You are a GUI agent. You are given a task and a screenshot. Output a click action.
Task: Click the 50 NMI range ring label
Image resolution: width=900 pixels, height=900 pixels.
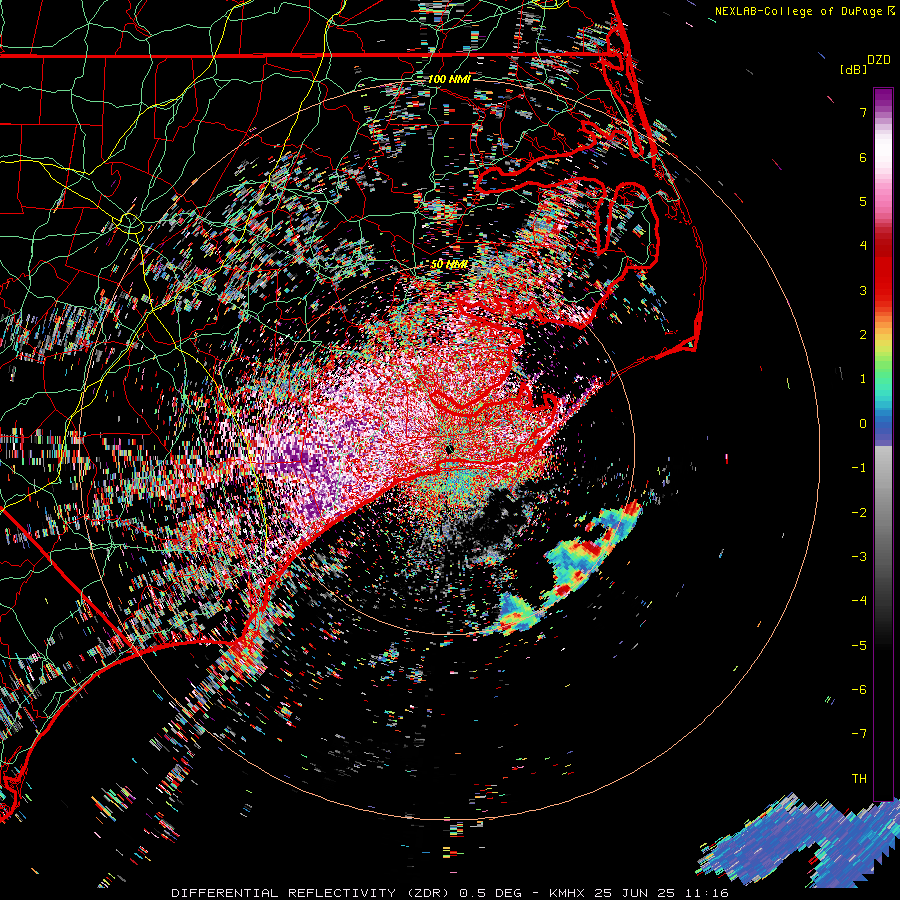[449, 264]
